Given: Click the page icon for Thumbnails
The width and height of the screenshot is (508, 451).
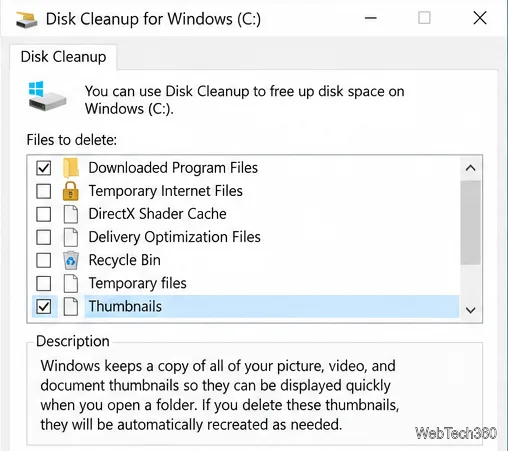Looking at the screenshot, I should [x=71, y=306].
